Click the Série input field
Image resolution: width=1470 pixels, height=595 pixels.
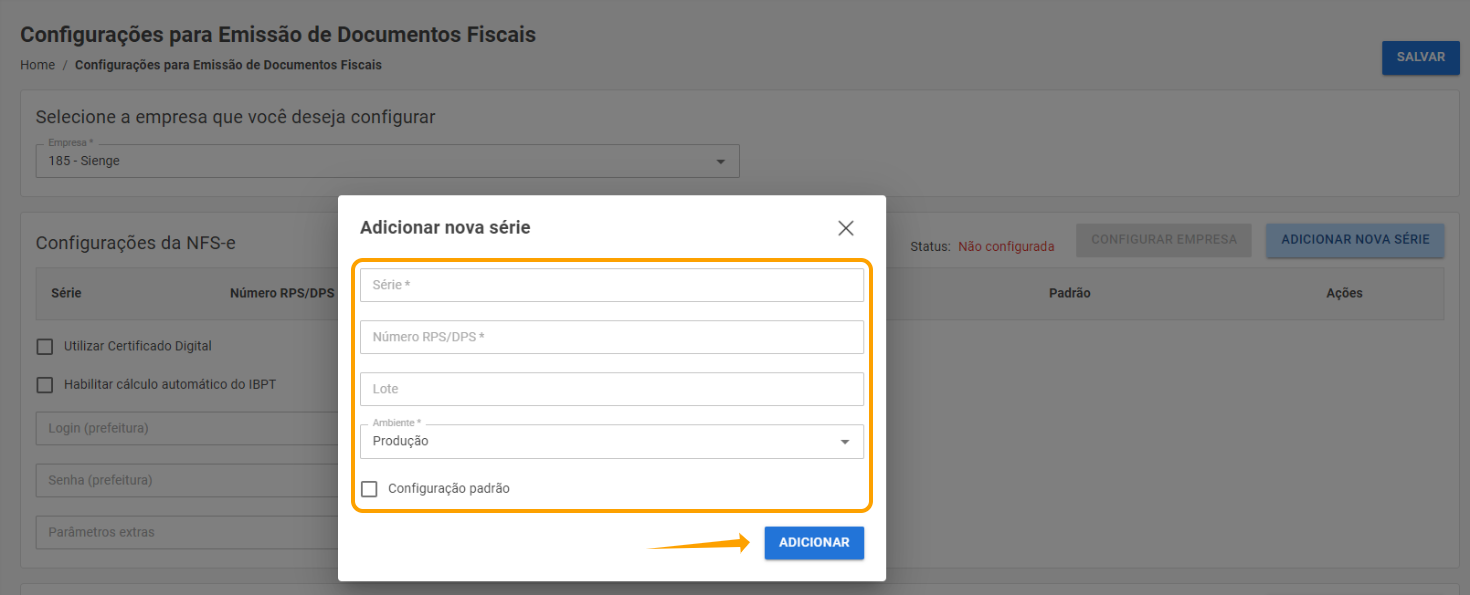click(612, 285)
